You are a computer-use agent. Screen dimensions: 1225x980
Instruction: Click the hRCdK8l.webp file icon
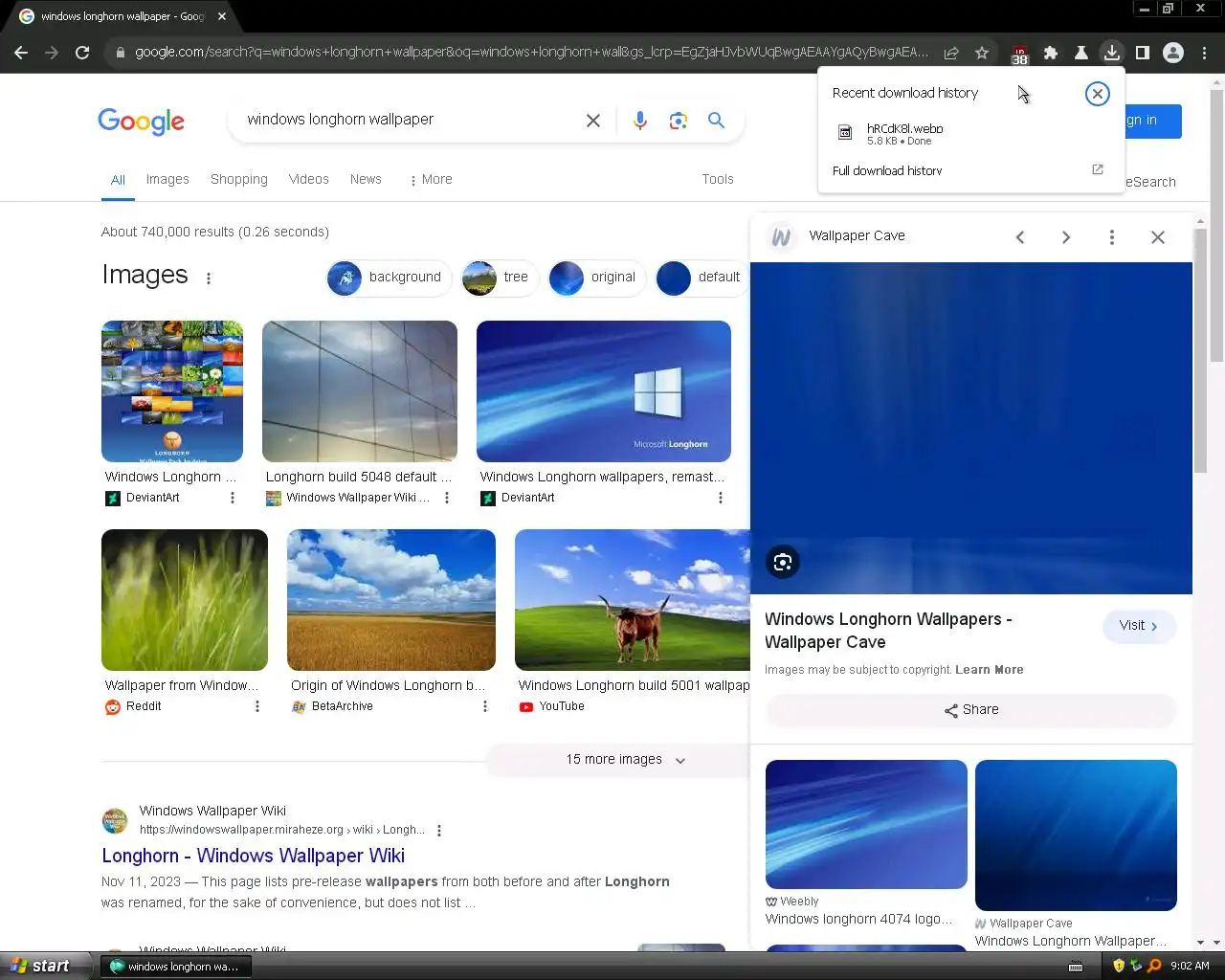point(845,133)
